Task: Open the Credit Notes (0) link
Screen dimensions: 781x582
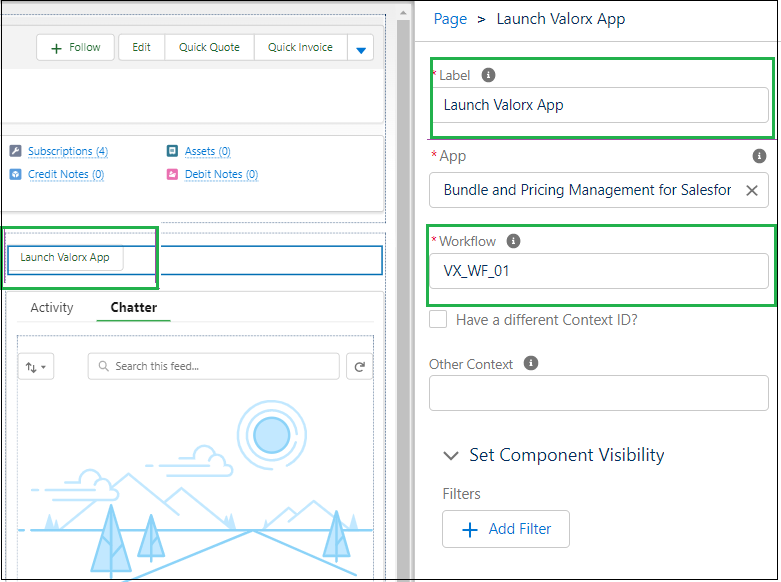Action: (x=66, y=175)
